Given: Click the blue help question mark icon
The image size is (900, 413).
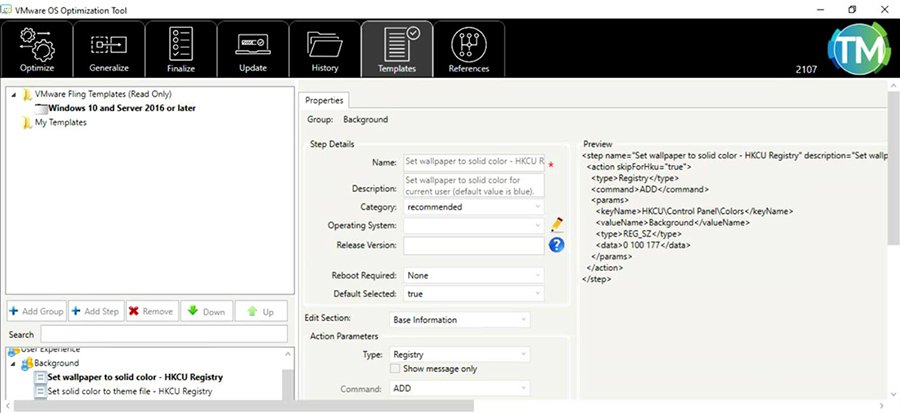Looking at the screenshot, I should coord(556,245).
